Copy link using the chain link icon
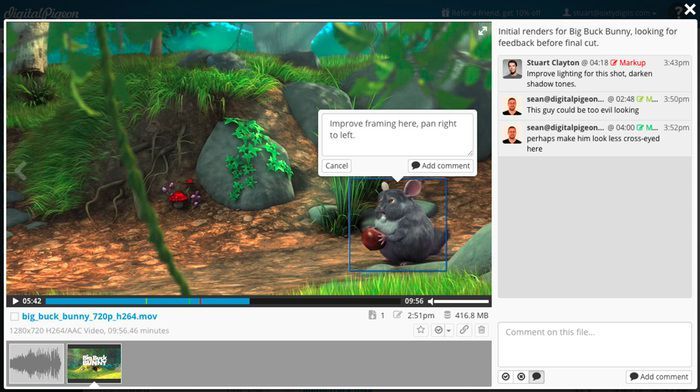 coord(464,330)
